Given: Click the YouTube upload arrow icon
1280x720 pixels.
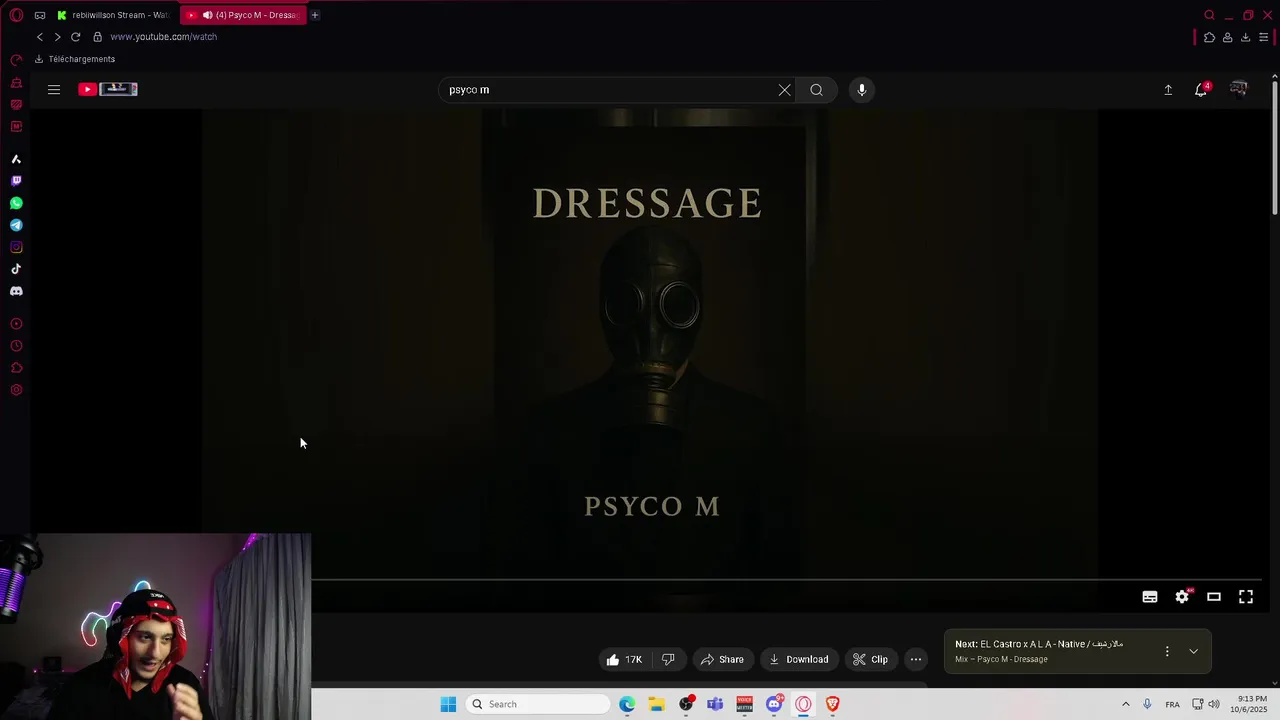Looking at the screenshot, I should (x=1168, y=90).
